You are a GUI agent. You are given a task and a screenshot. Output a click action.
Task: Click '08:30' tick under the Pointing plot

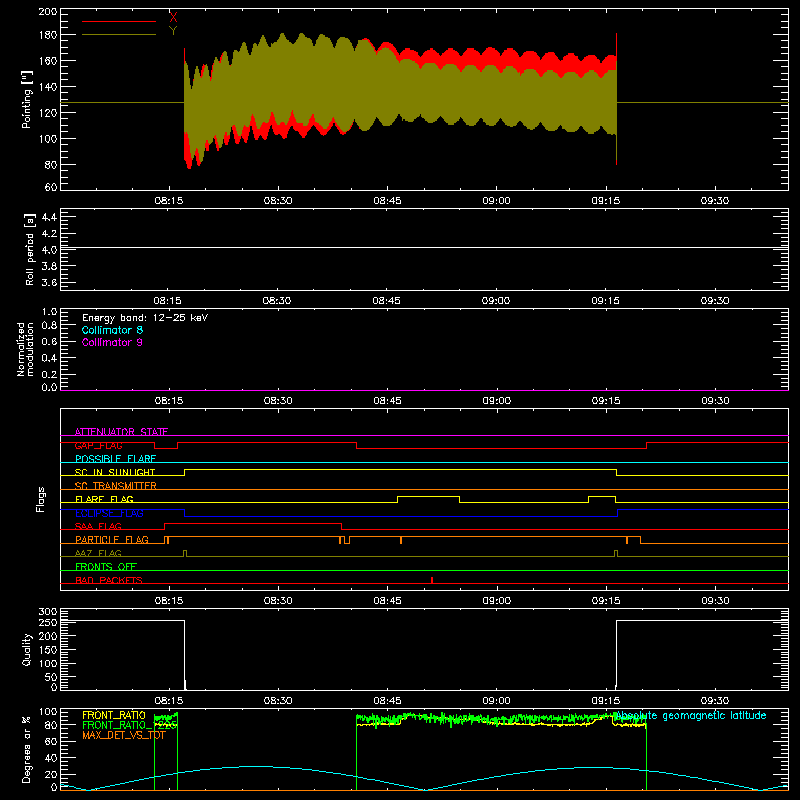pyautogui.click(x=278, y=201)
